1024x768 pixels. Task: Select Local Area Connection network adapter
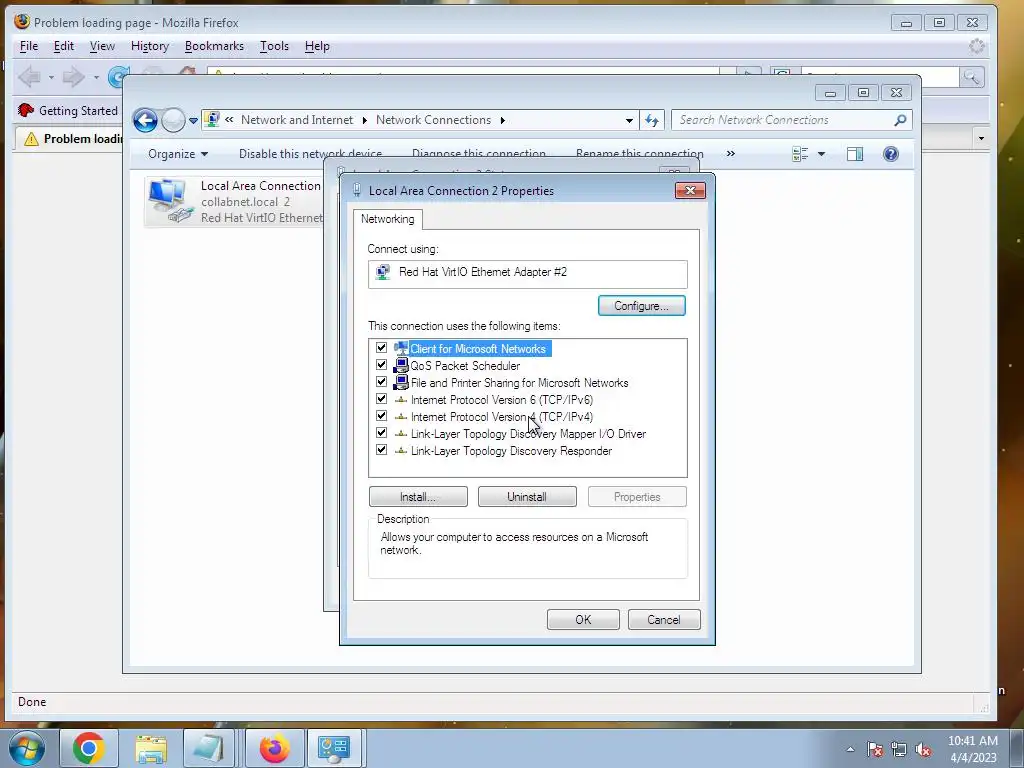235,201
